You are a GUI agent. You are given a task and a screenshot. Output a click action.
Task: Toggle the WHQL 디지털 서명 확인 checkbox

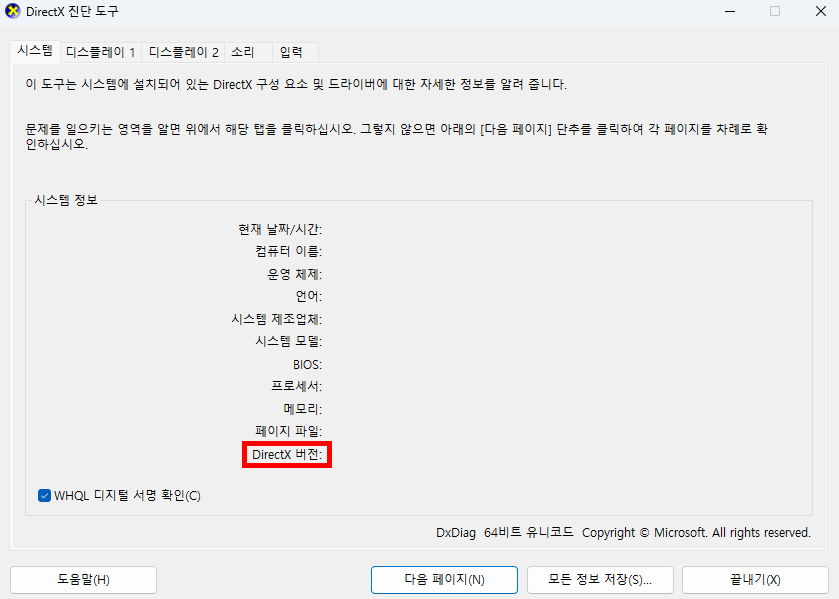pos(44,495)
